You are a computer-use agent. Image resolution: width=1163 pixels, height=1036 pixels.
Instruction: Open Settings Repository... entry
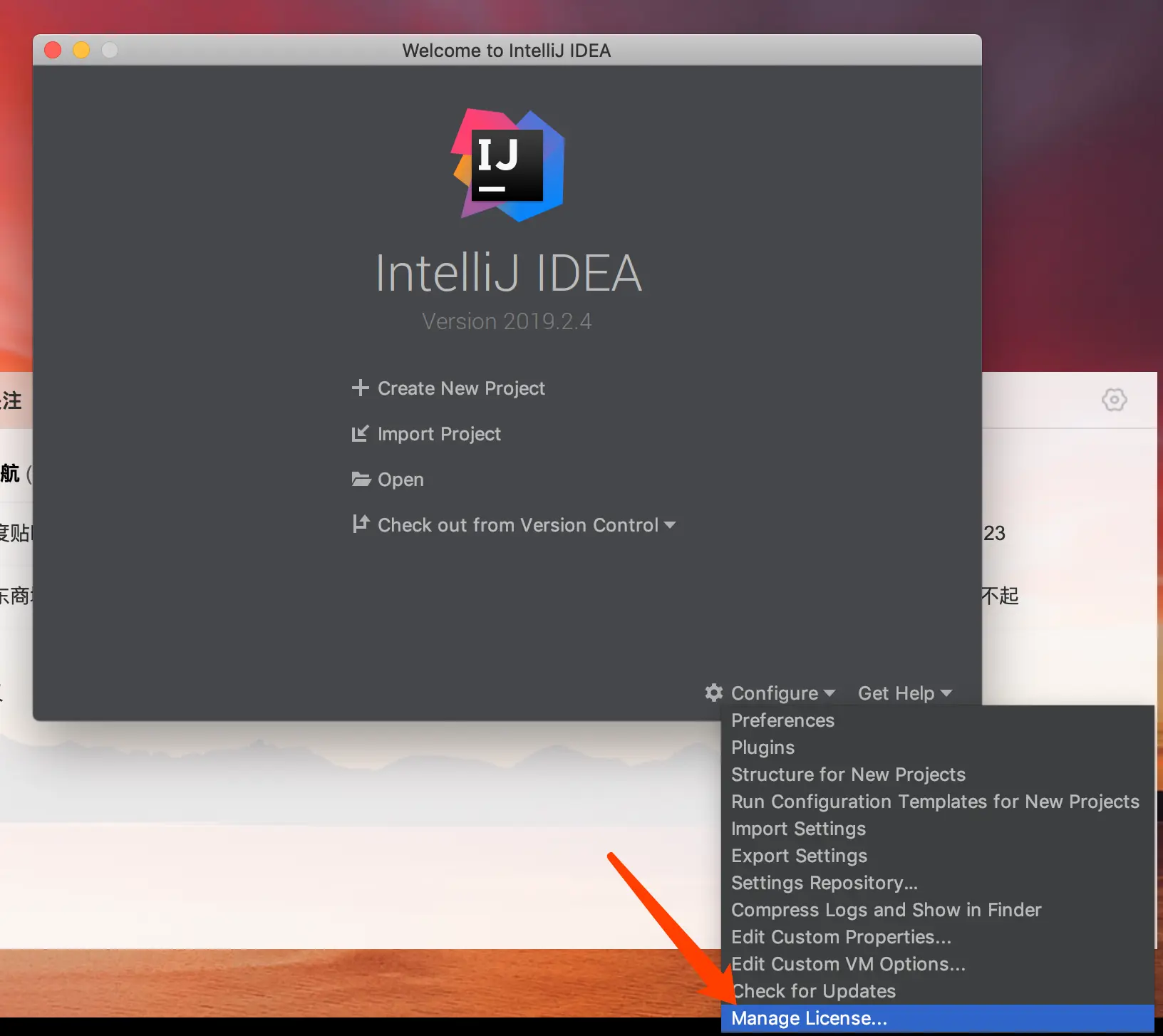click(937, 883)
